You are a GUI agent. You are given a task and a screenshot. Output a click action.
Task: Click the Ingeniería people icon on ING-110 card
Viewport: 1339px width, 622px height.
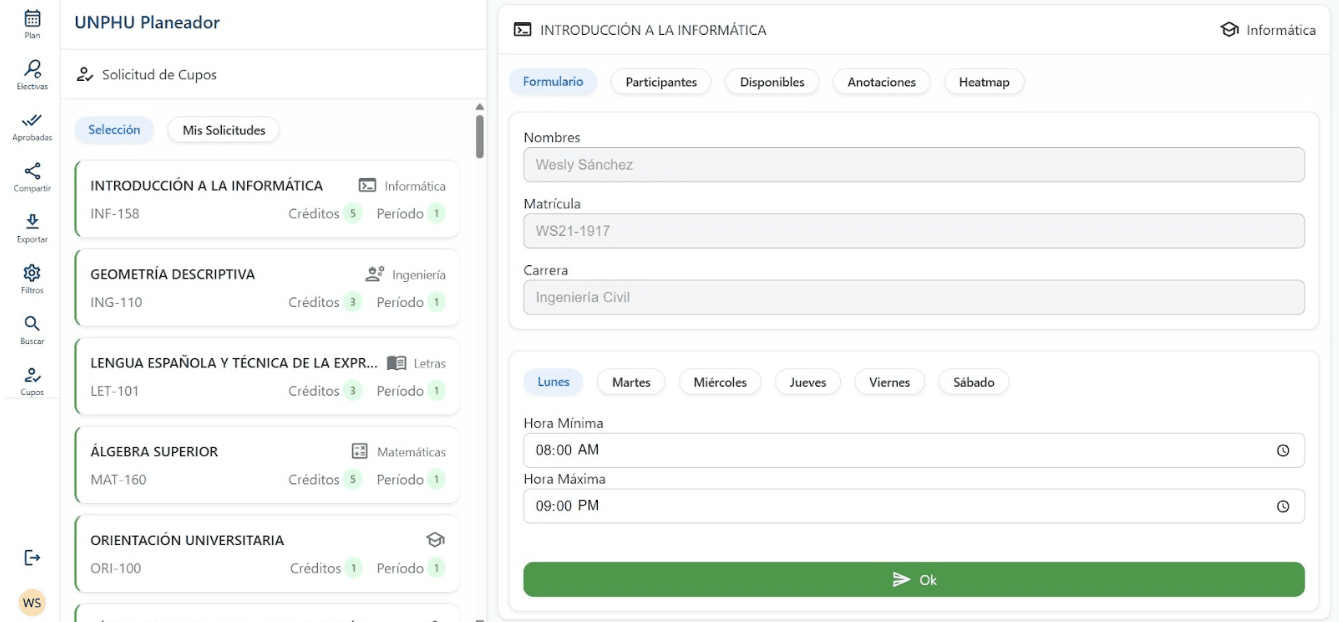click(x=375, y=274)
